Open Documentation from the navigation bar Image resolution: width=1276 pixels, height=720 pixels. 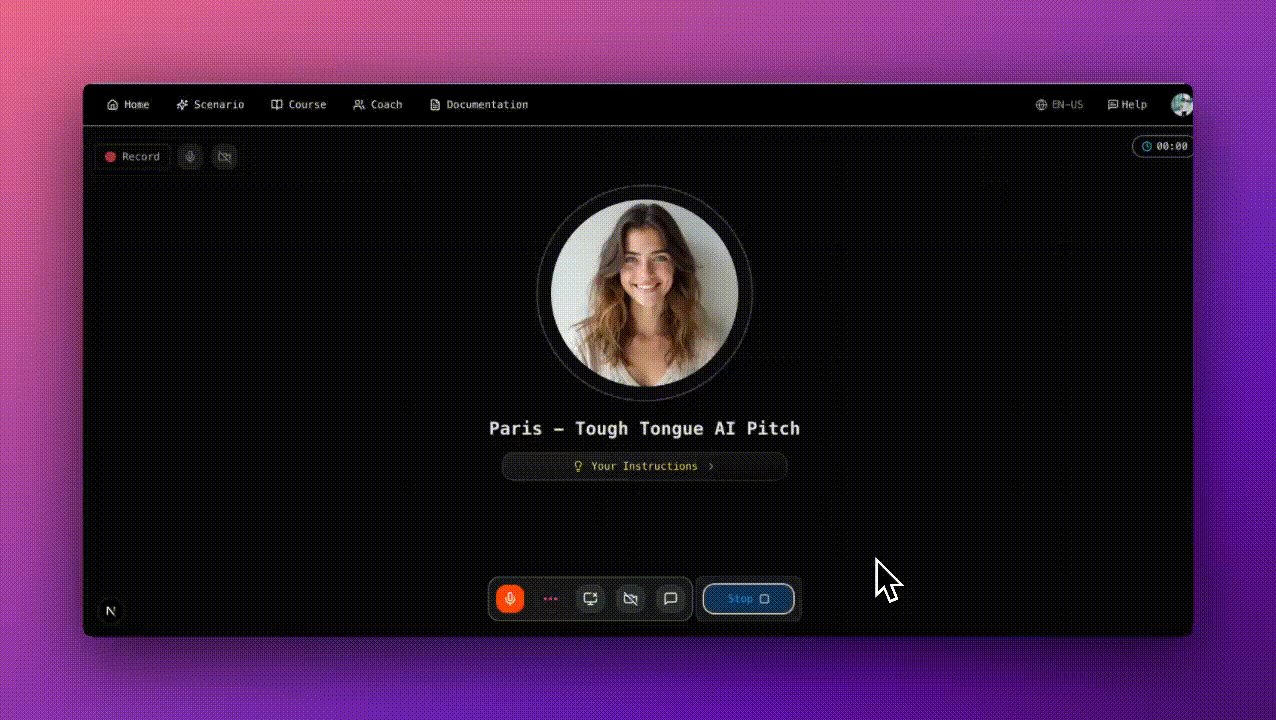click(x=479, y=104)
